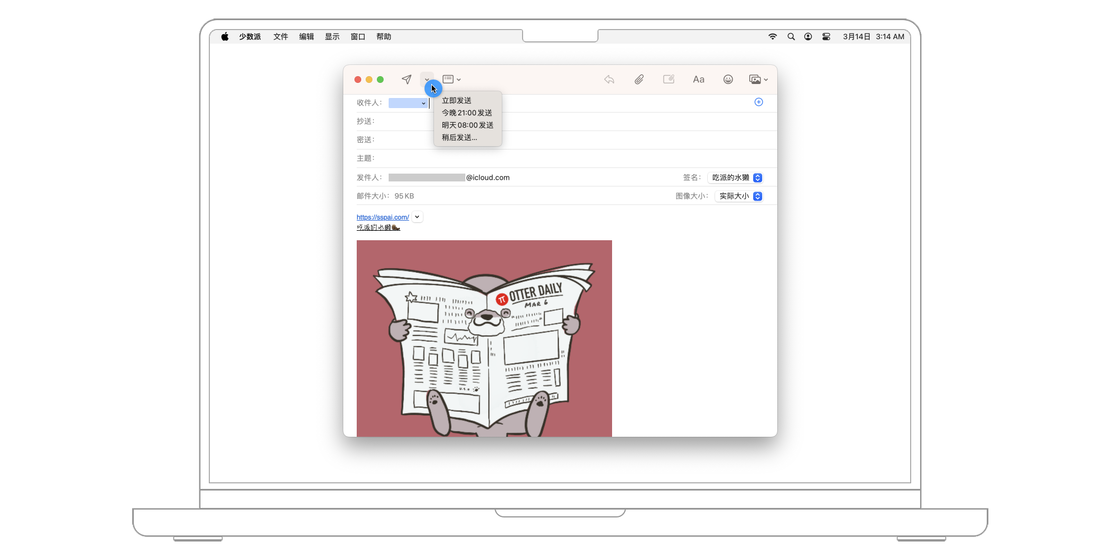Screen dimensions: 1120x560
Task: Click the header fields icon in toolbar
Action: tap(449, 79)
